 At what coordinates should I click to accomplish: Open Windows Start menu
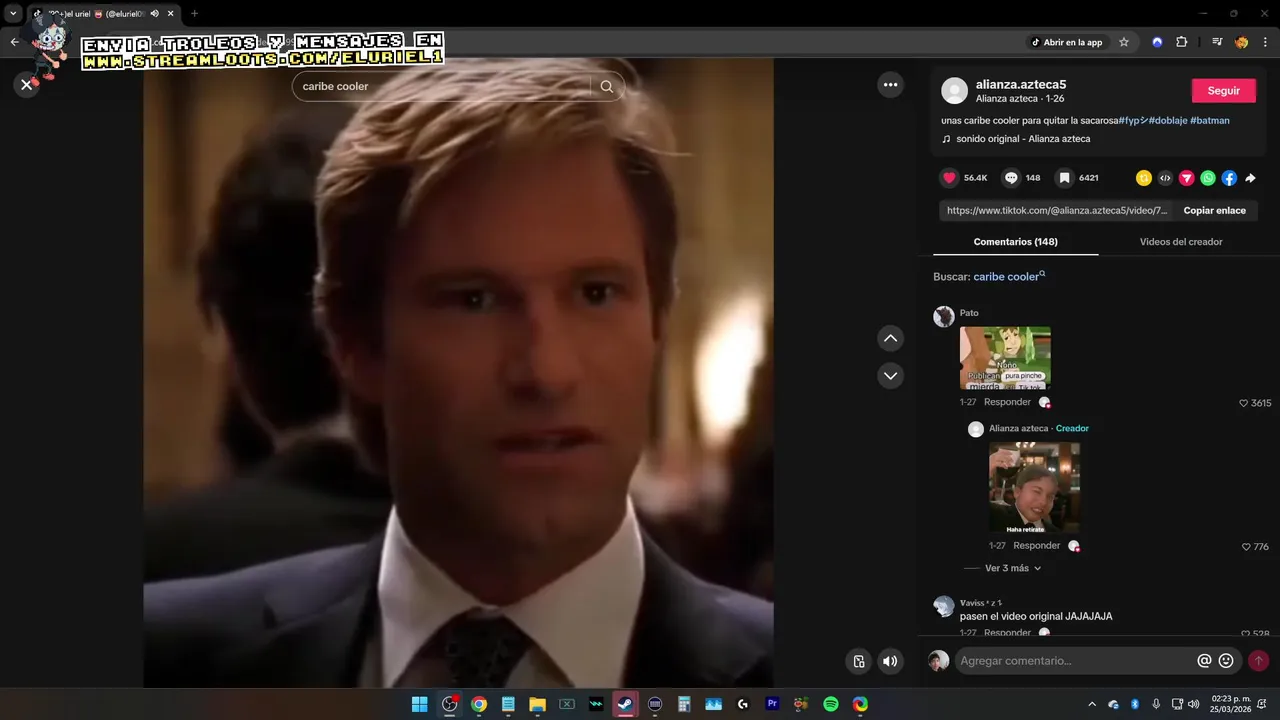point(420,704)
